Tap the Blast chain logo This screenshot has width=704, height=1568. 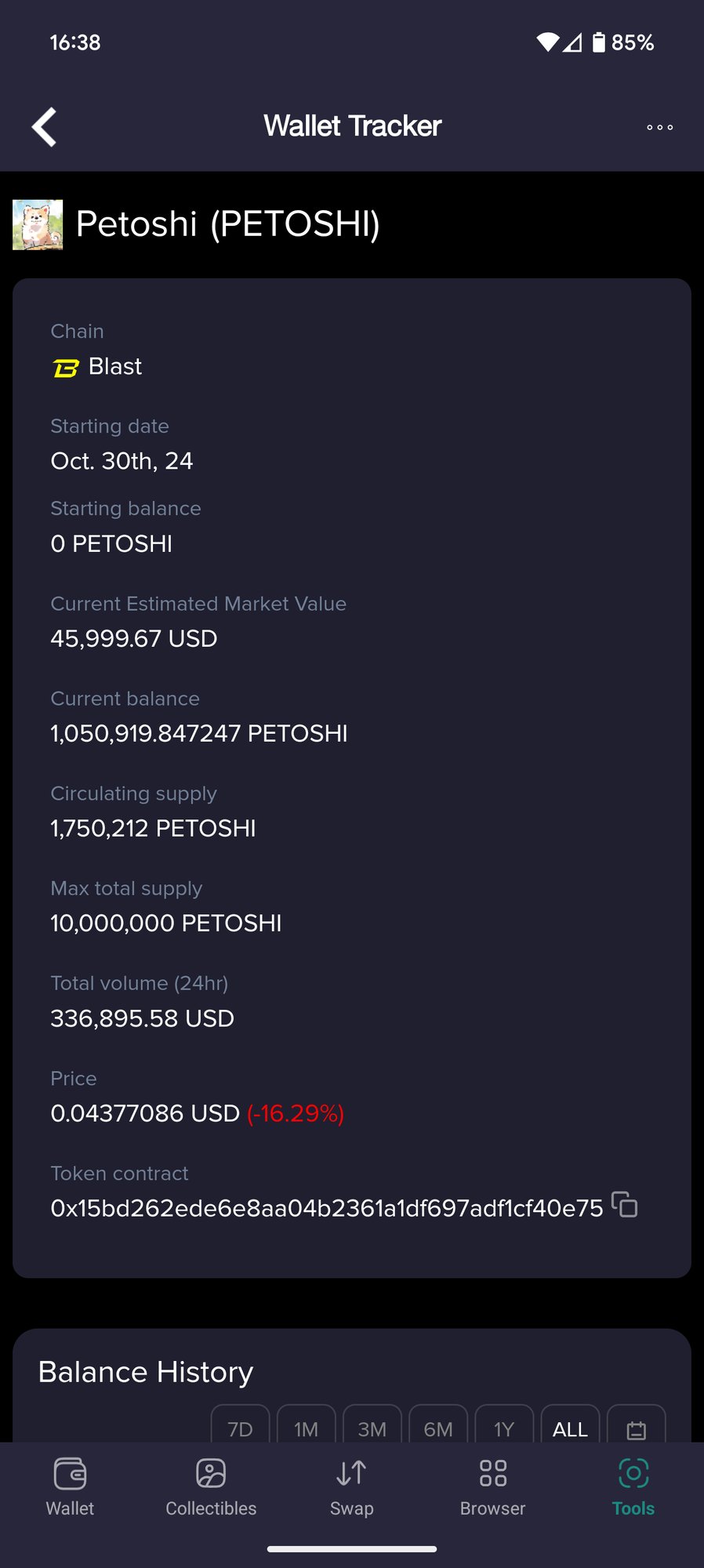click(x=66, y=367)
